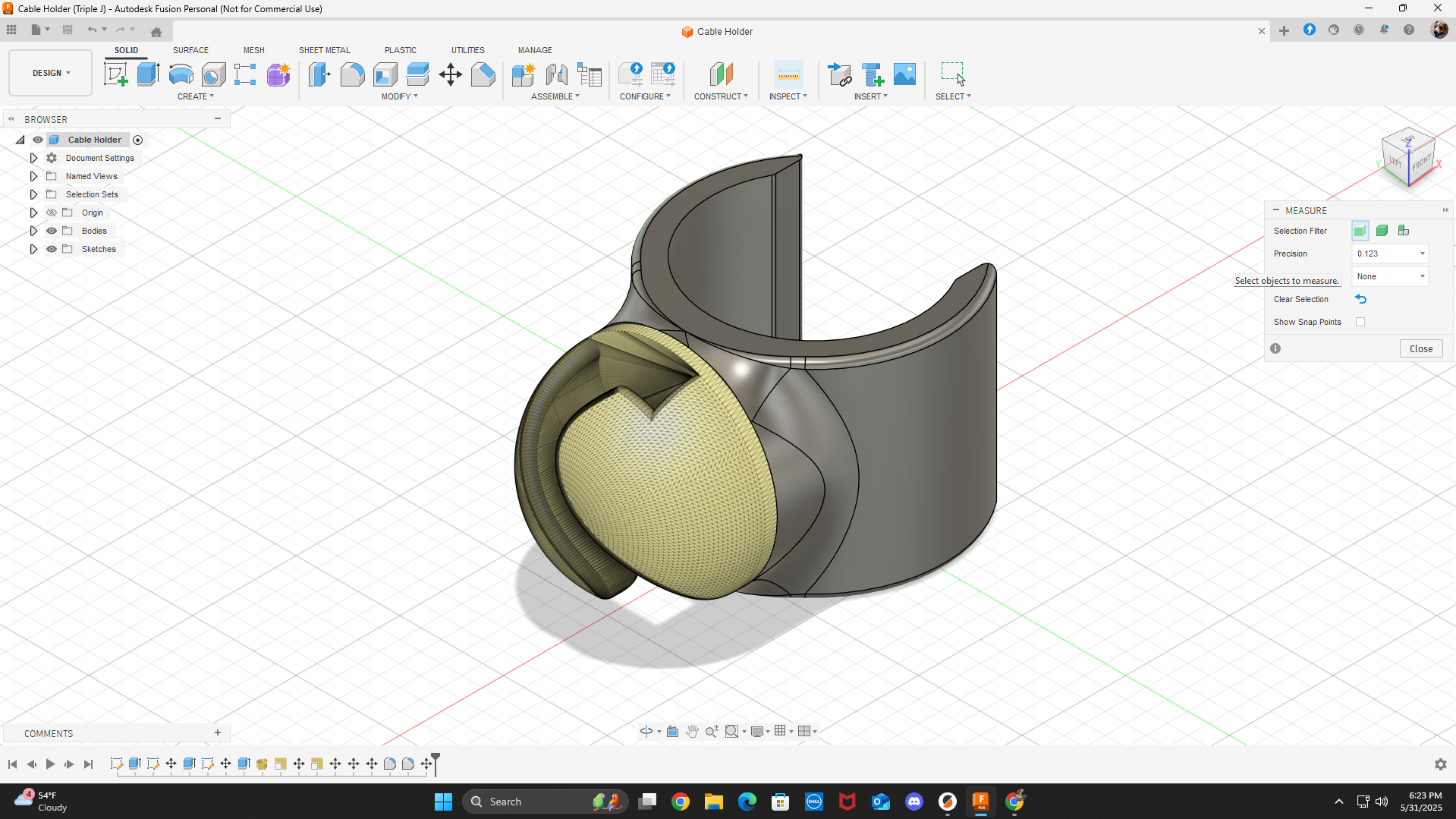Open Discord from the taskbar

click(914, 802)
